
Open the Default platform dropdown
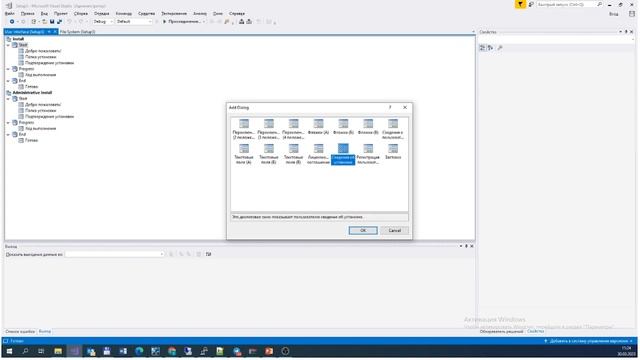tap(134, 22)
